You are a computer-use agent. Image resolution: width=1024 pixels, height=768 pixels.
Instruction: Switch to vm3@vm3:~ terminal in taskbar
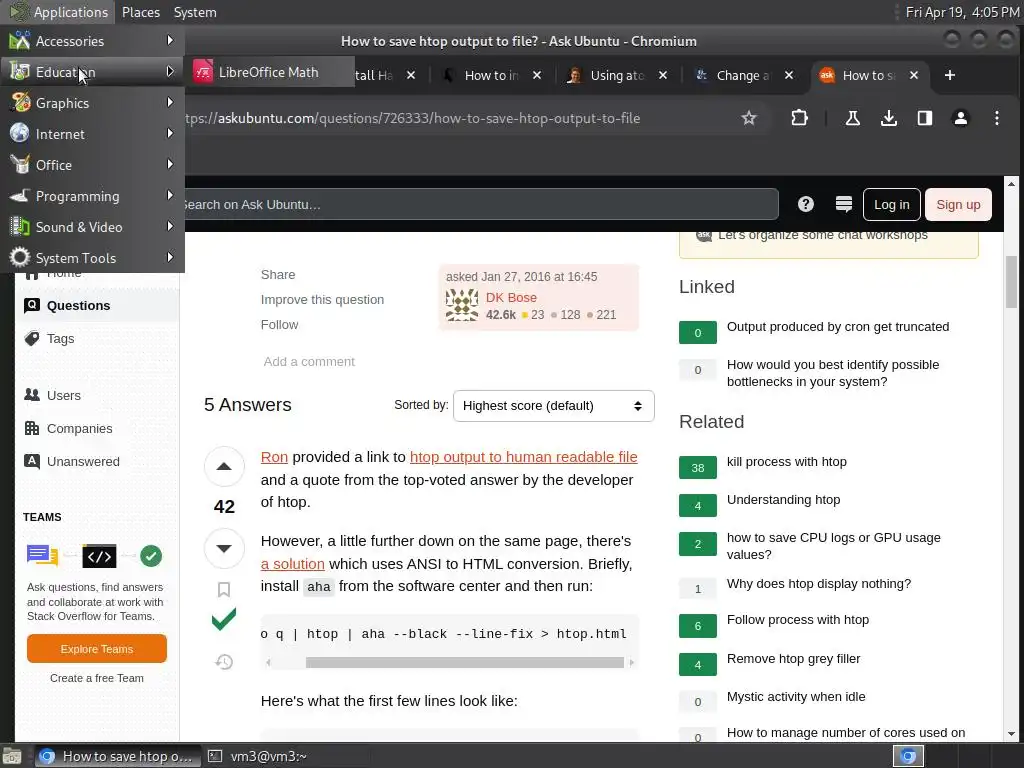[x=268, y=756]
